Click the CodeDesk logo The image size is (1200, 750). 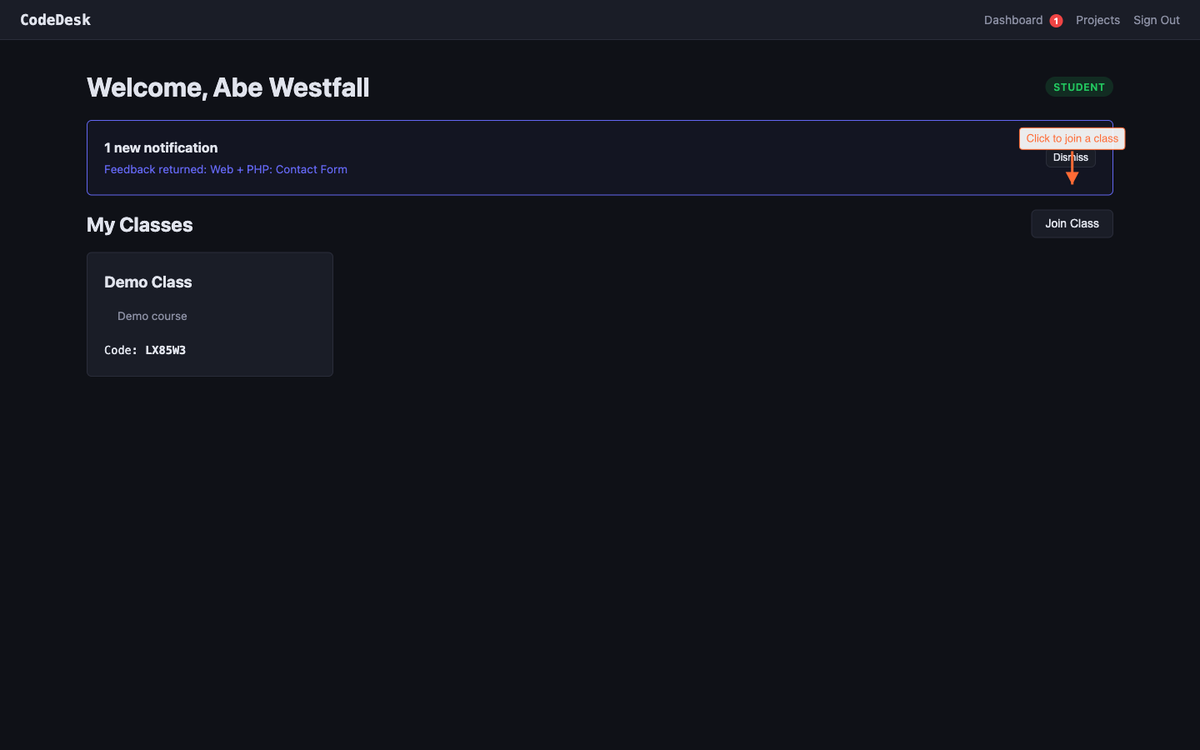pyautogui.click(x=55, y=20)
